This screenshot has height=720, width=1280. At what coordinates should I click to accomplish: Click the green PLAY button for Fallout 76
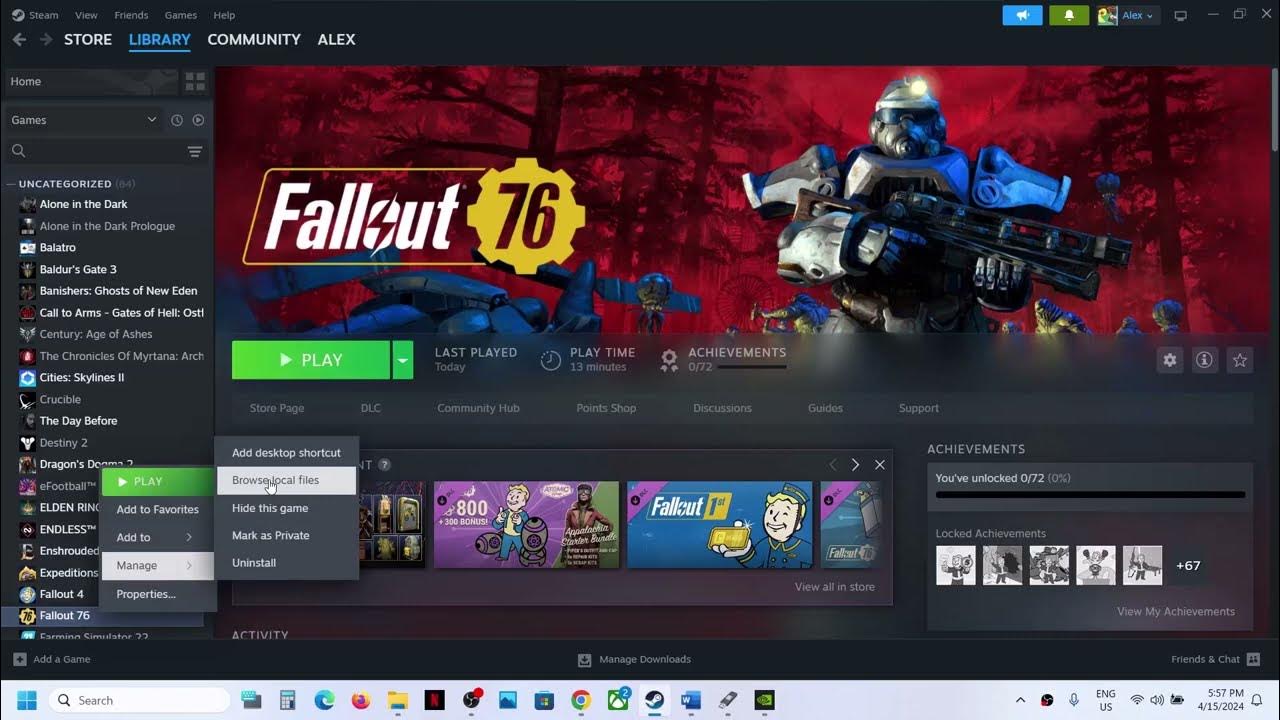tap(311, 360)
